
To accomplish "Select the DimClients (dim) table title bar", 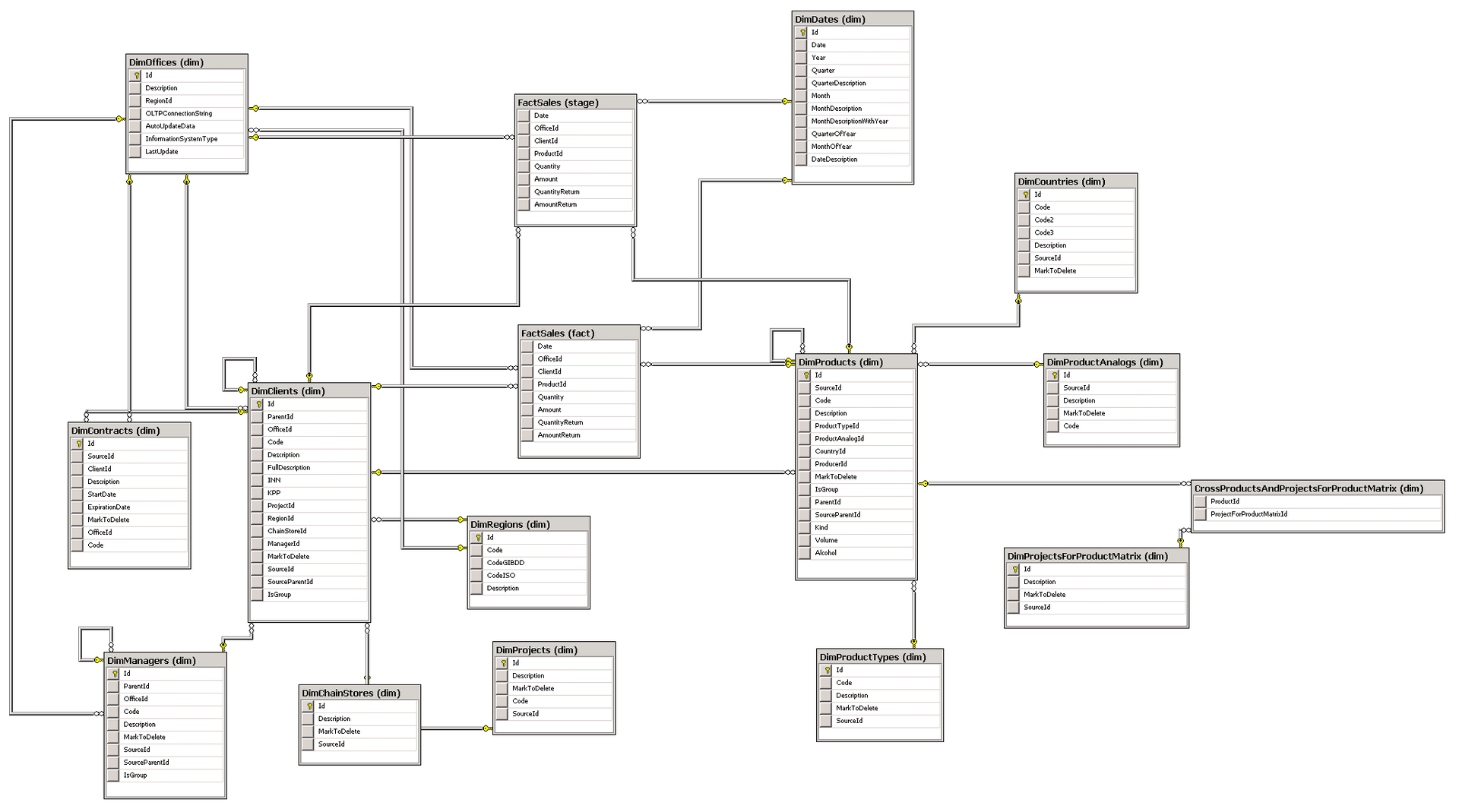I will tap(309, 391).
